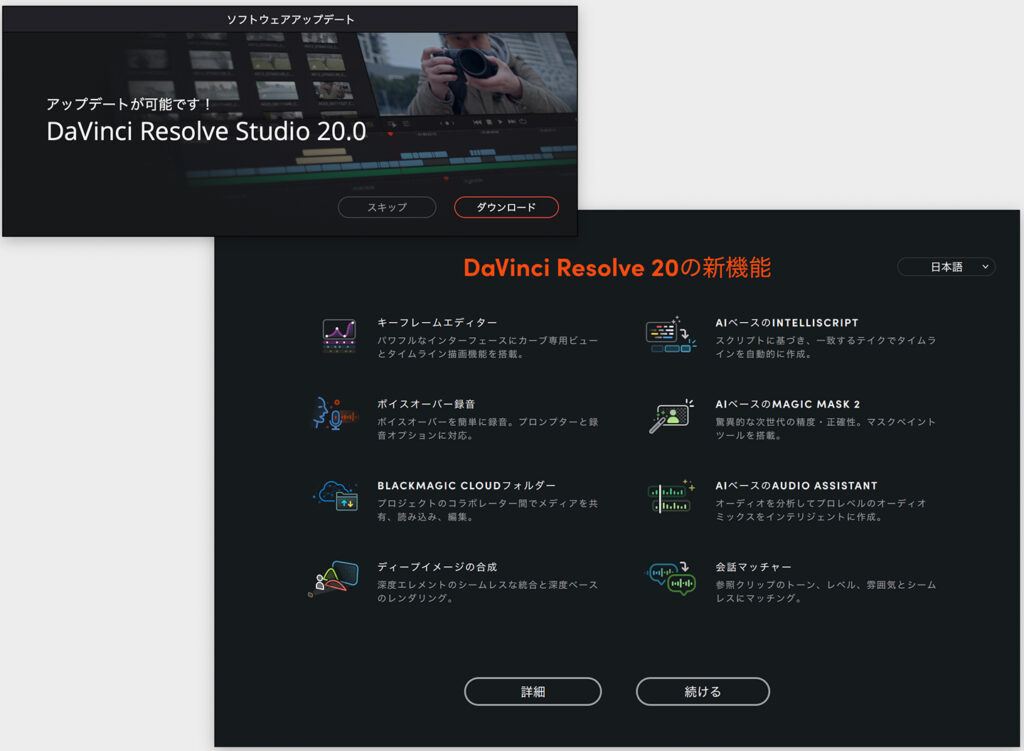This screenshot has height=751, width=1024.
Task: Click the 続ける button
Action: 703,692
